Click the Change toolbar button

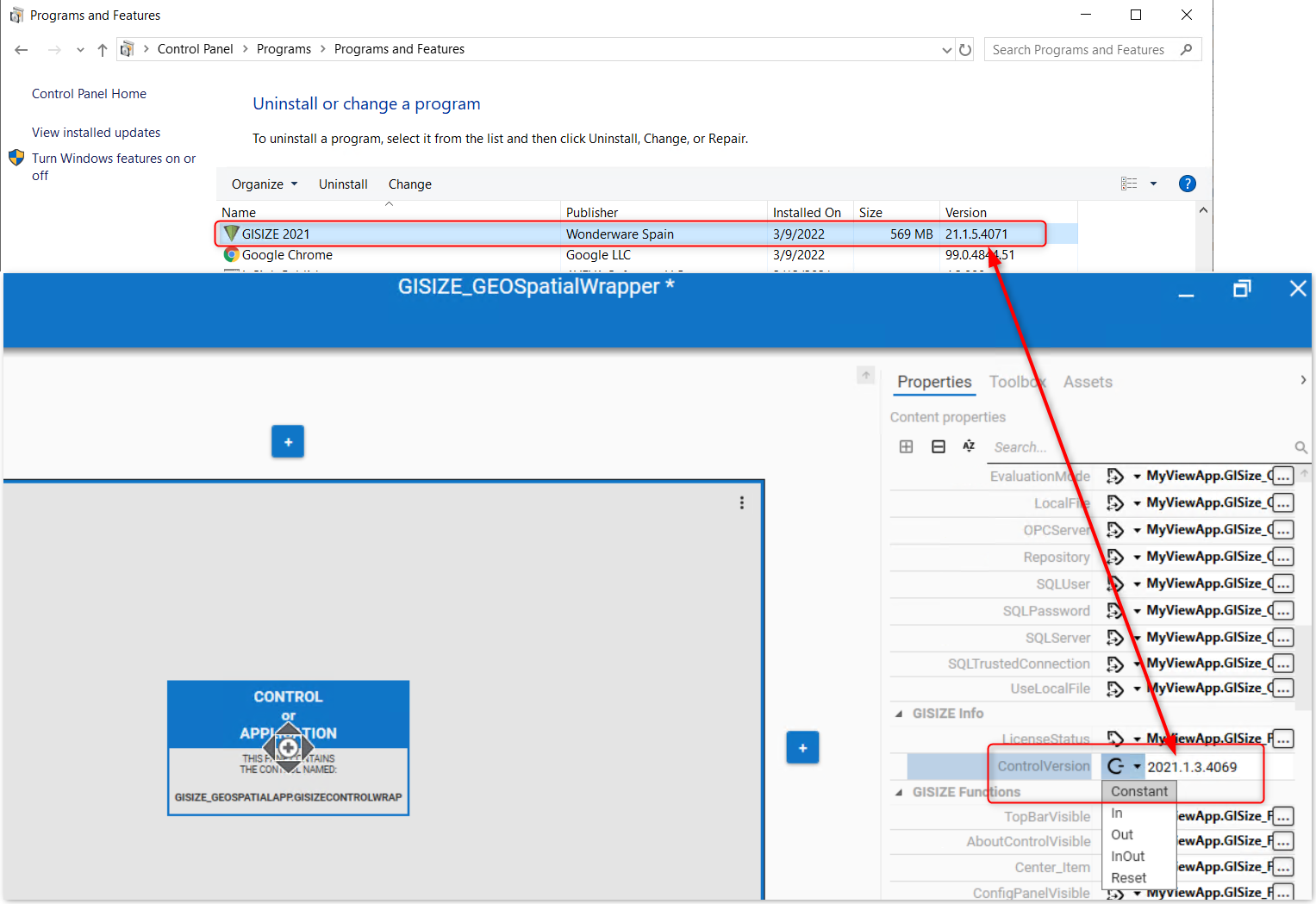[x=410, y=184]
